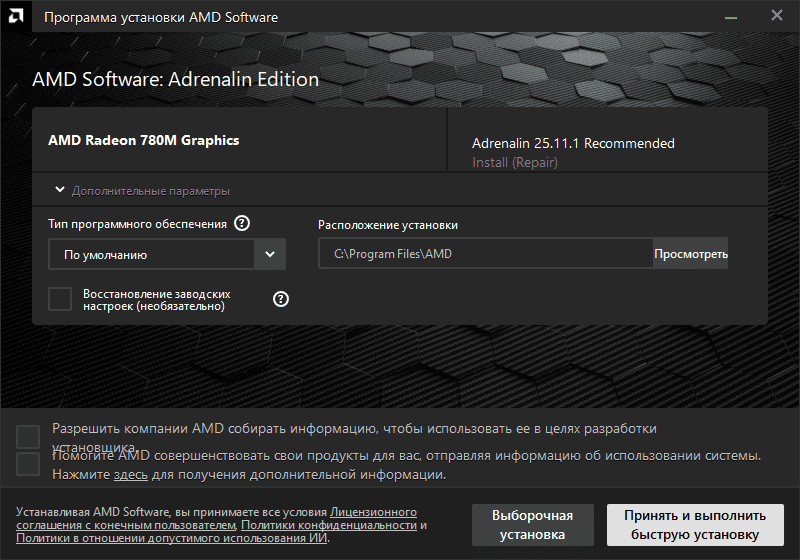Open the Политики конфиденциальности link
The height and width of the screenshot is (560, 800).
coord(329,525)
